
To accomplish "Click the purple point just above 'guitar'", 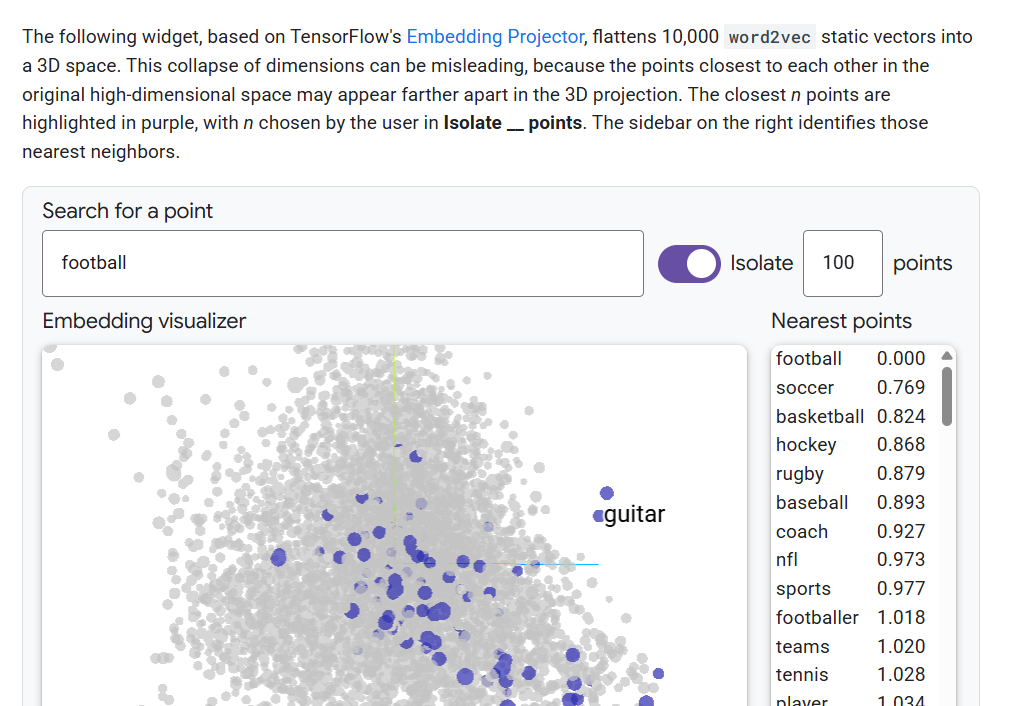I will pyautogui.click(x=607, y=493).
